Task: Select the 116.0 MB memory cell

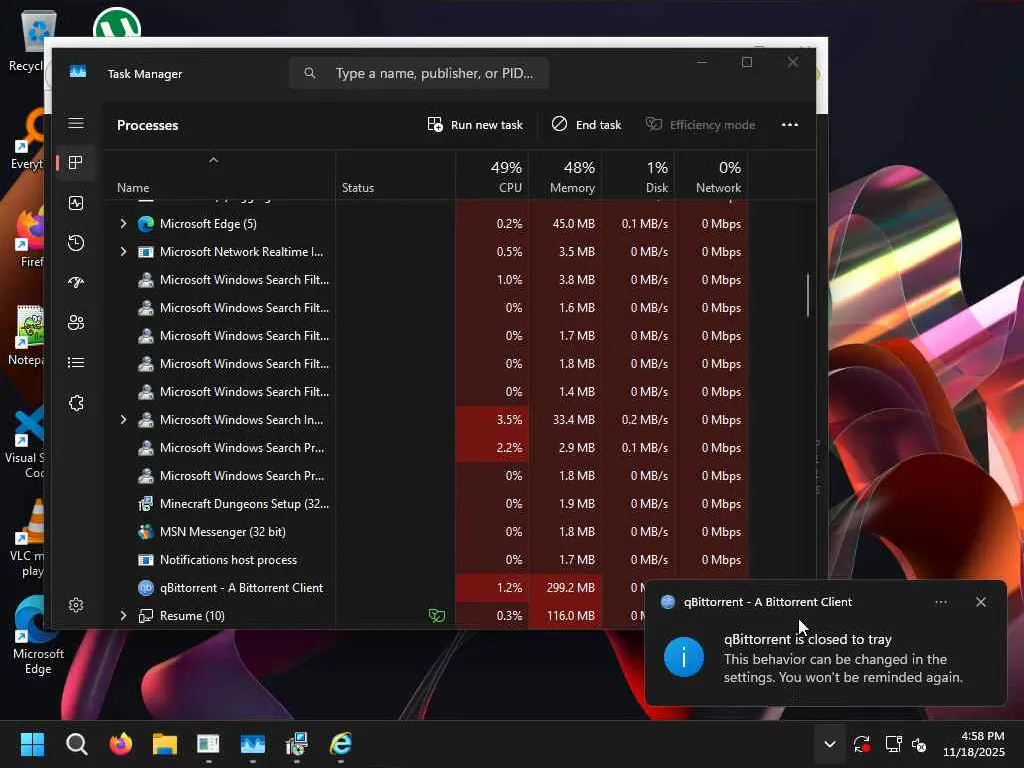Action: click(566, 616)
